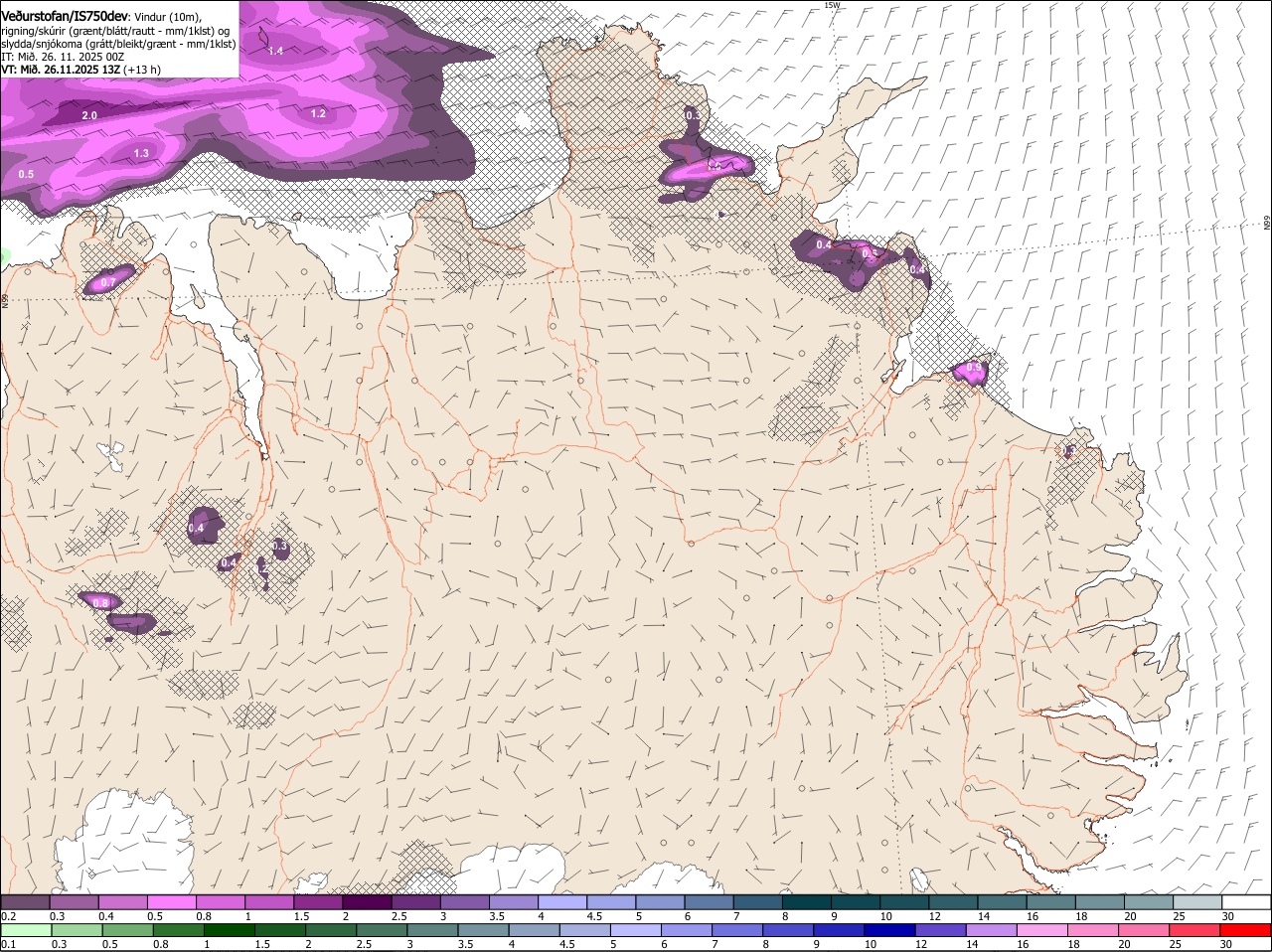1272x952 pixels.
Task: Click the 0.9 snowfall value on the map
Action: (974, 368)
